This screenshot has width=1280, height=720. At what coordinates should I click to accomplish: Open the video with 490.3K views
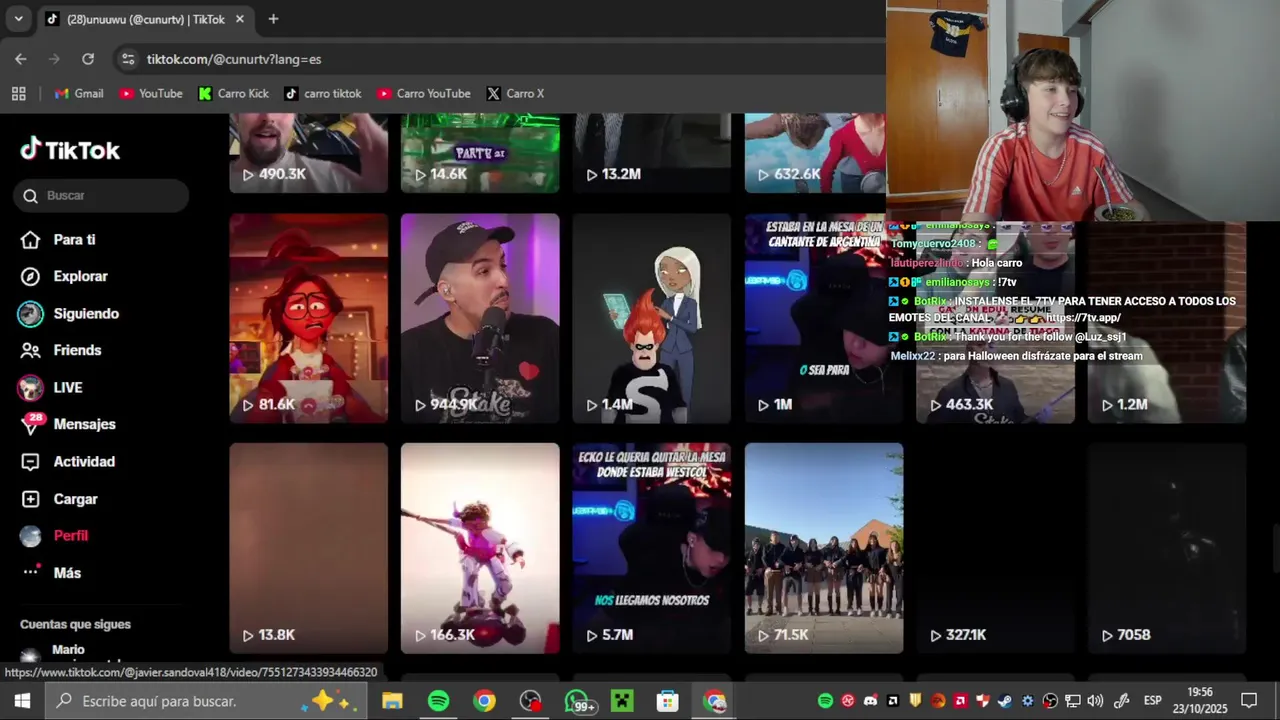(x=309, y=153)
